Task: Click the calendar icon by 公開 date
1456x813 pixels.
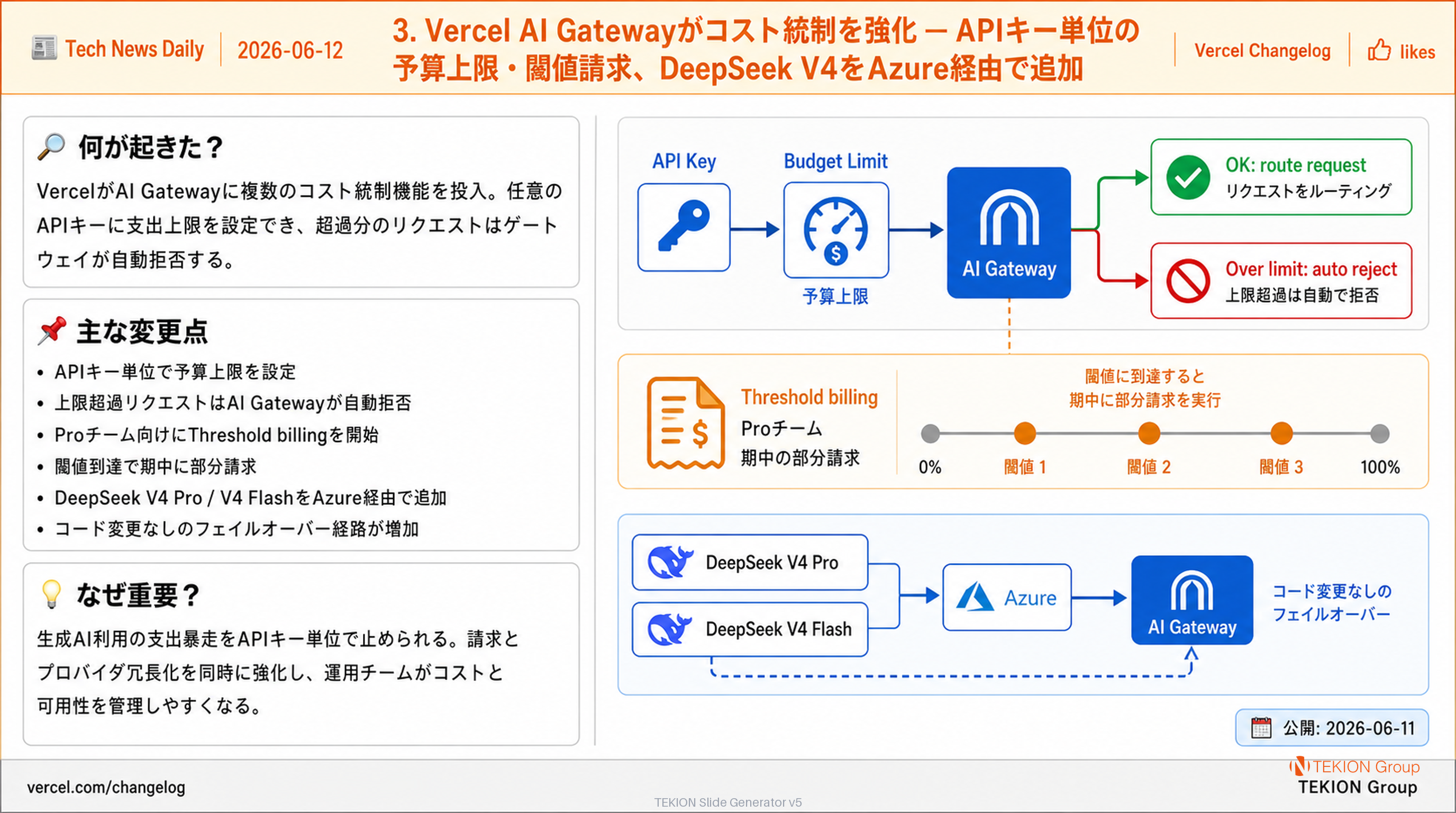Action: [1261, 728]
